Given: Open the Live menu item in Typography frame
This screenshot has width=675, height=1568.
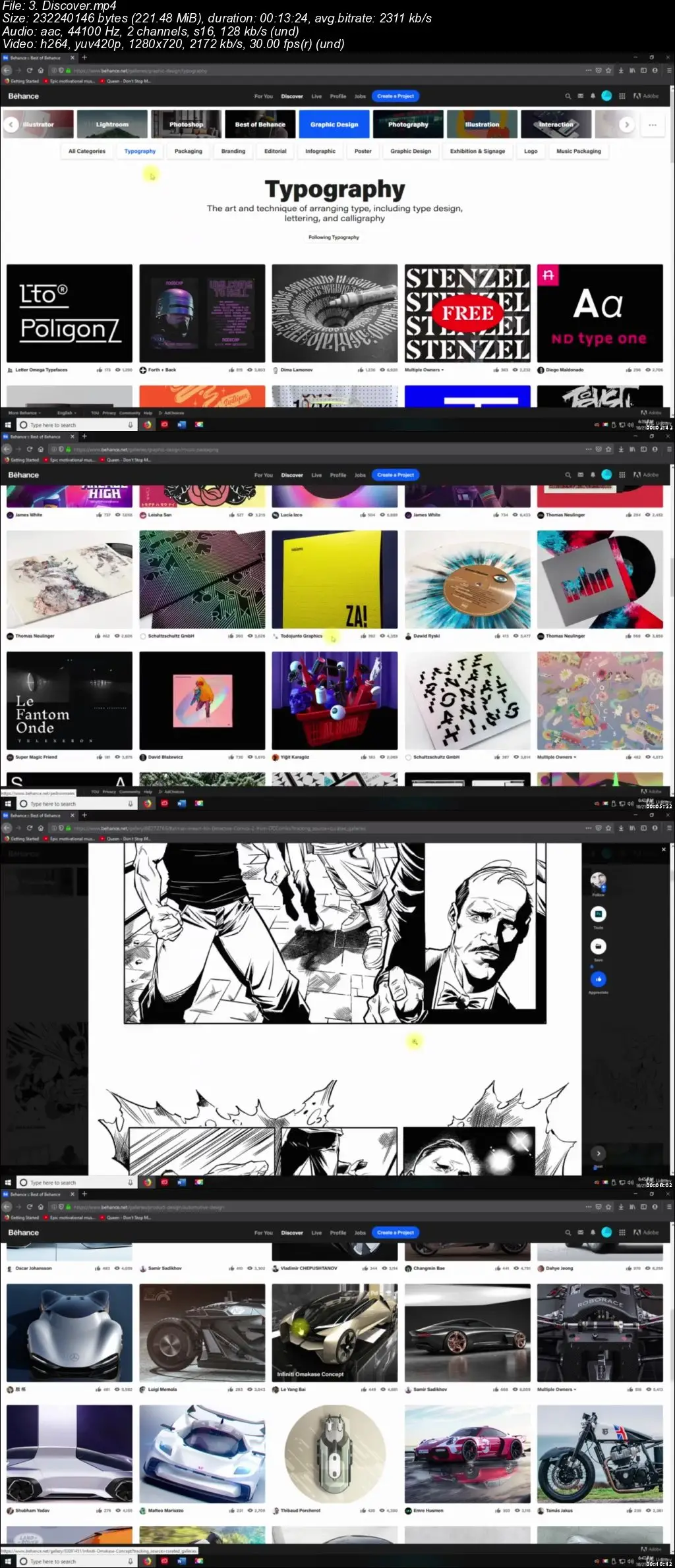Looking at the screenshot, I should pos(316,96).
